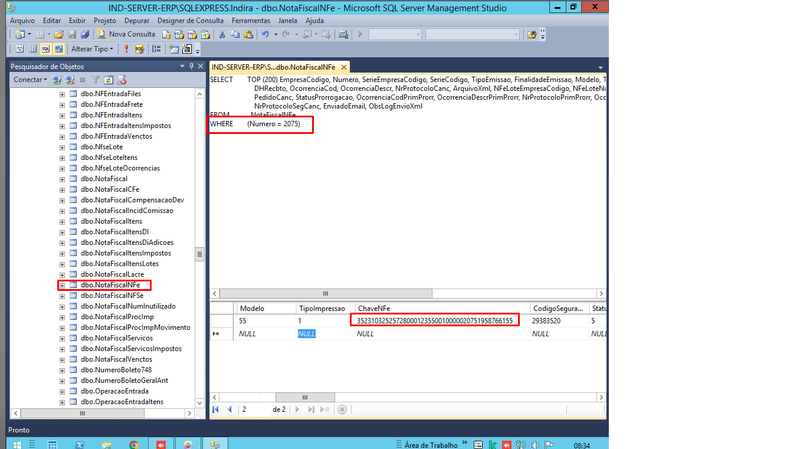The height and width of the screenshot is (449, 800).
Task: Toggle the Show Diagram Pane icon
Action: pyautogui.click(x=19, y=49)
